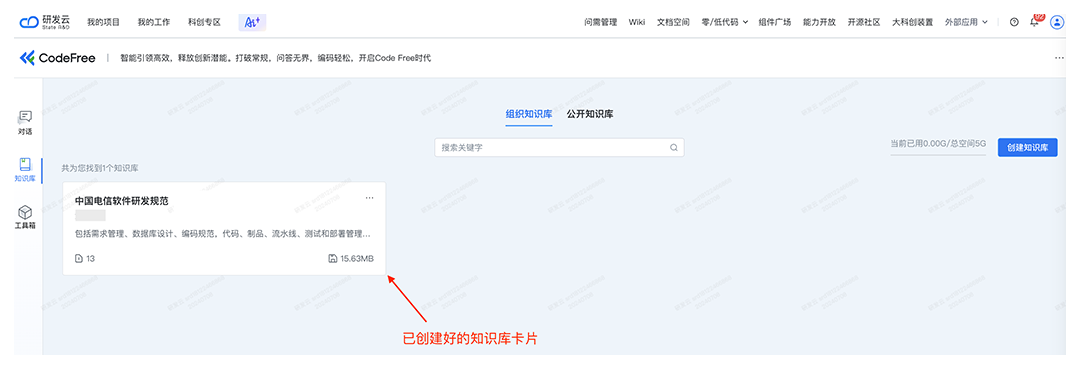The height and width of the screenshot is (369, 1080).
Task: Click the CodeFree logo
Action: pyautogui.click(x=58, y=58)
